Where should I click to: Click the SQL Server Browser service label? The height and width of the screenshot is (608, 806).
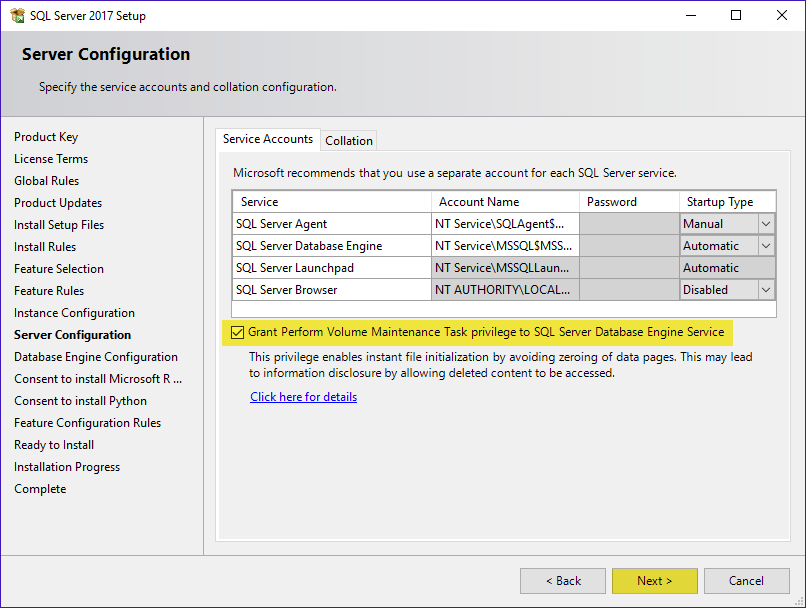coord(286,290)
